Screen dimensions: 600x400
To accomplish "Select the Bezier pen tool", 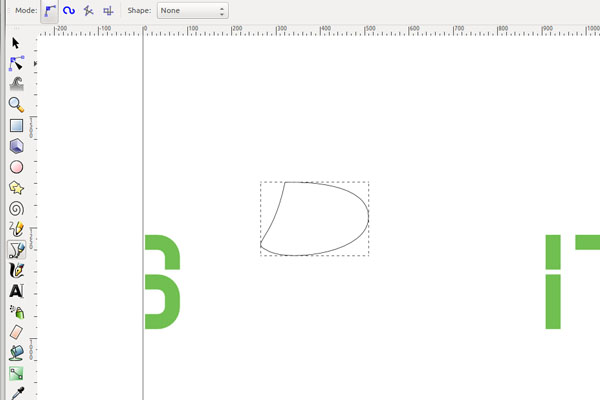I will coord(16,250).
